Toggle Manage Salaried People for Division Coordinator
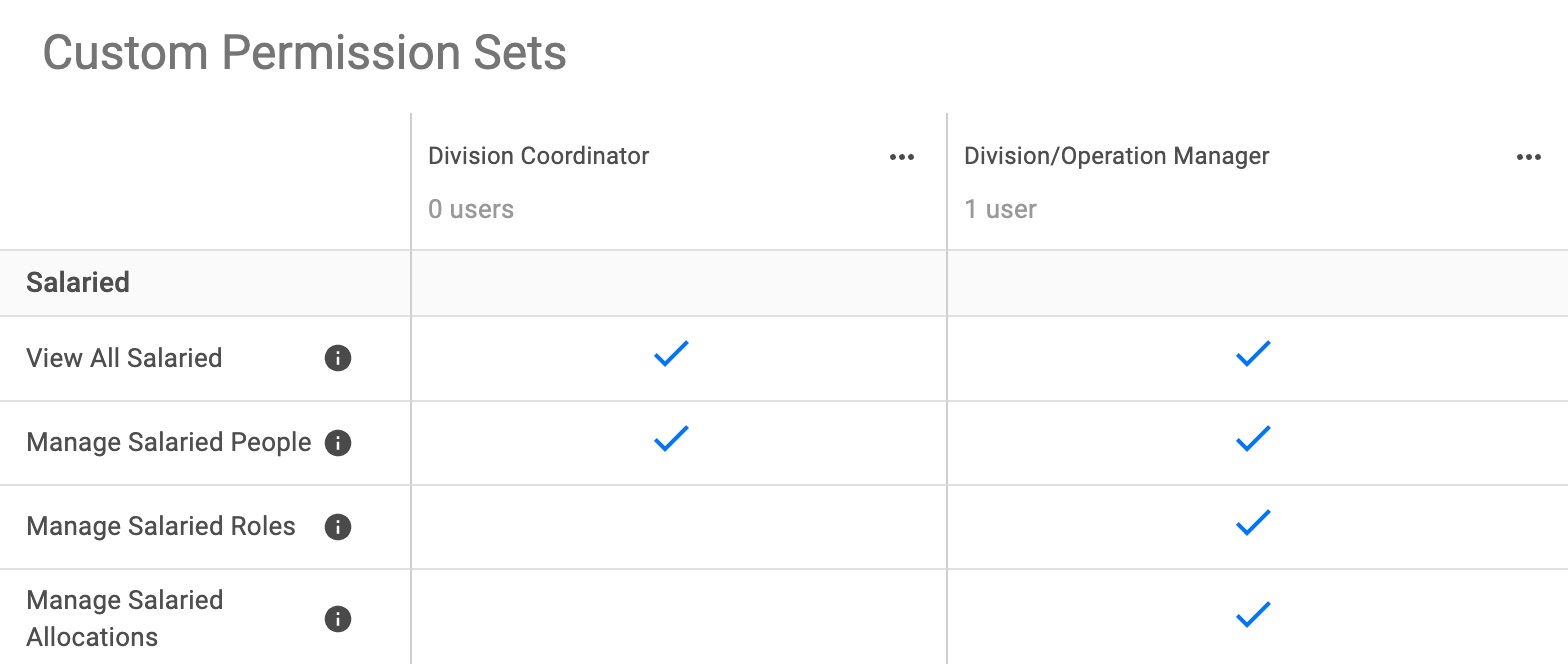The height and width of the screenshot is (664, 1568). [x=671, y=438]
